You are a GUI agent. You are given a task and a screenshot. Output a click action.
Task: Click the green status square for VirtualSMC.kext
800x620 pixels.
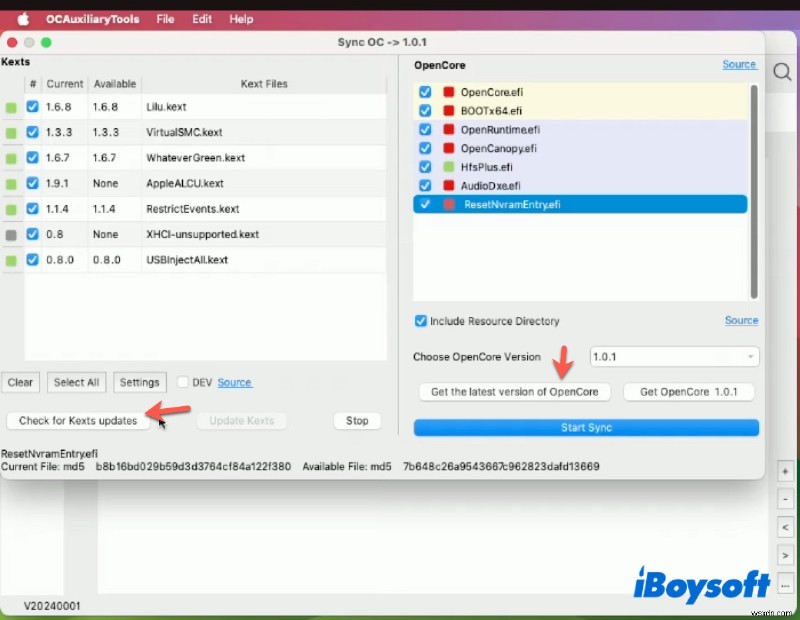pos(11,133)
